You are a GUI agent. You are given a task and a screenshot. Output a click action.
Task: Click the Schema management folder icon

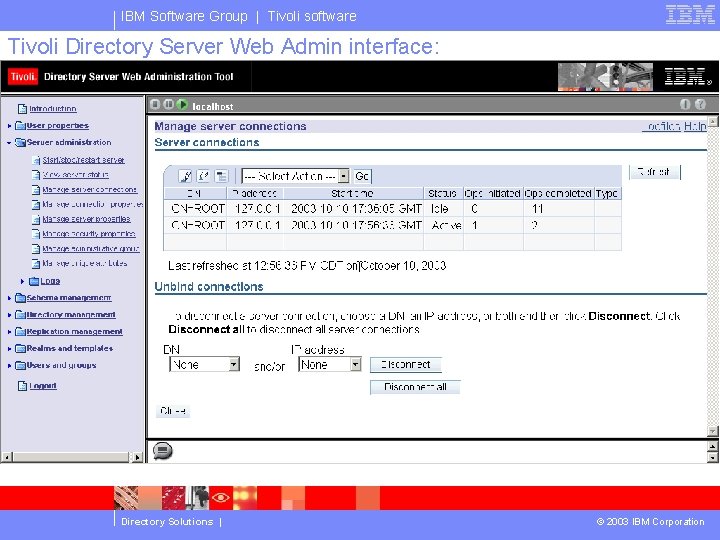pos(20,298)
